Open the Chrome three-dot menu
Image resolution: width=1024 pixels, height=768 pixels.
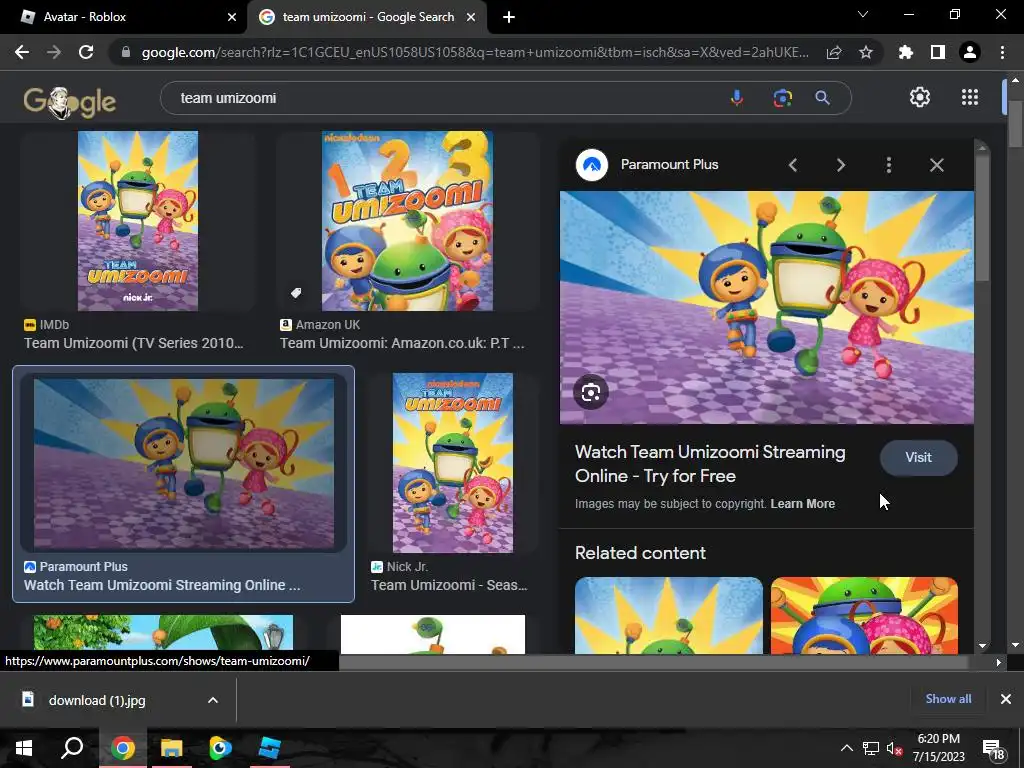pos(1002,52)
